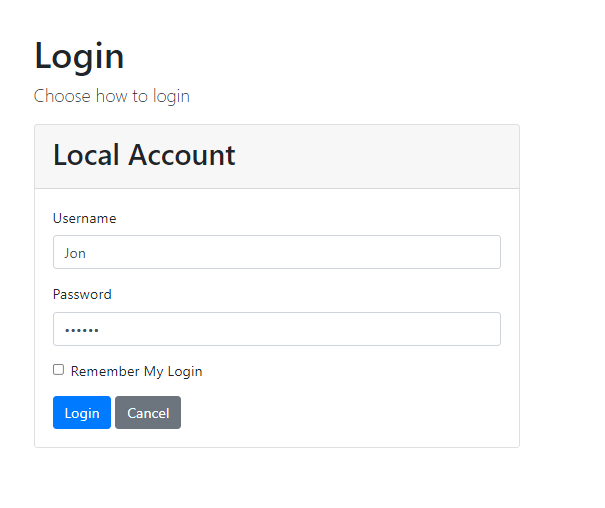Image resolution: width=605 pixels, height=508 pixels.
Task: Enable the Remember My Login checkbox
Action: click(59, 370)
